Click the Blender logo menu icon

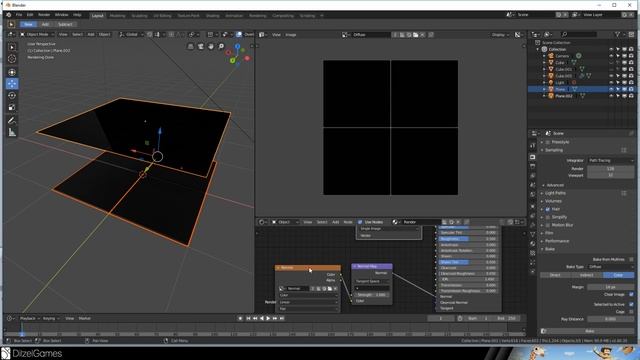pyautogui.click(x=9, y=15)
